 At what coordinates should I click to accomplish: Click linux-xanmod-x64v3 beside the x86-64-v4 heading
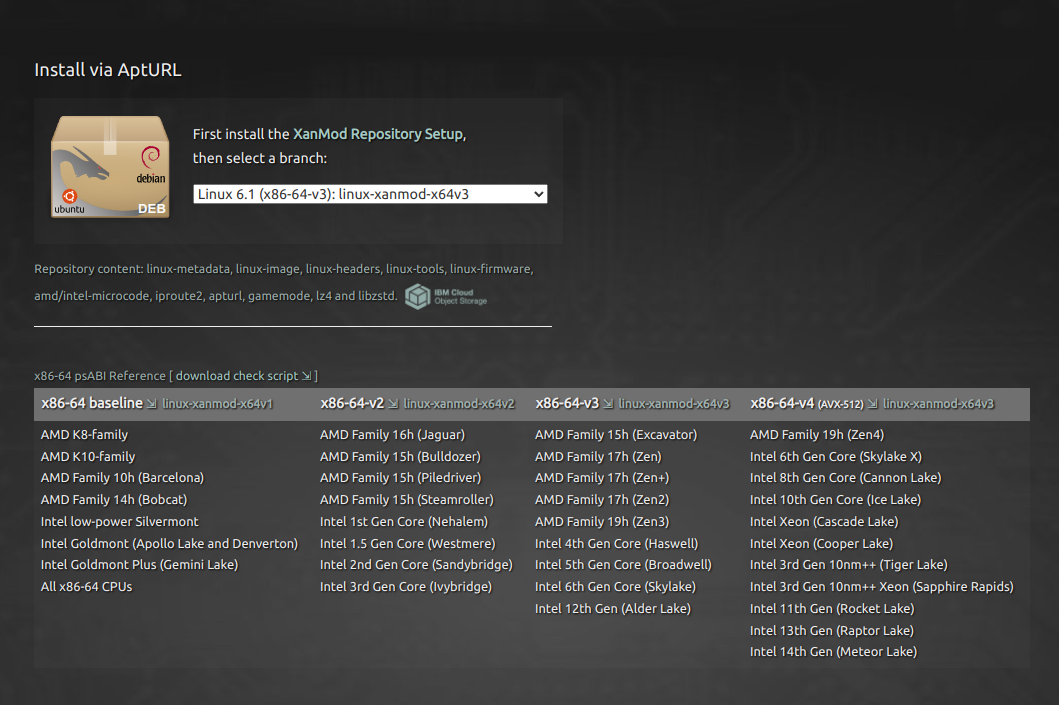tap(939, 404)
